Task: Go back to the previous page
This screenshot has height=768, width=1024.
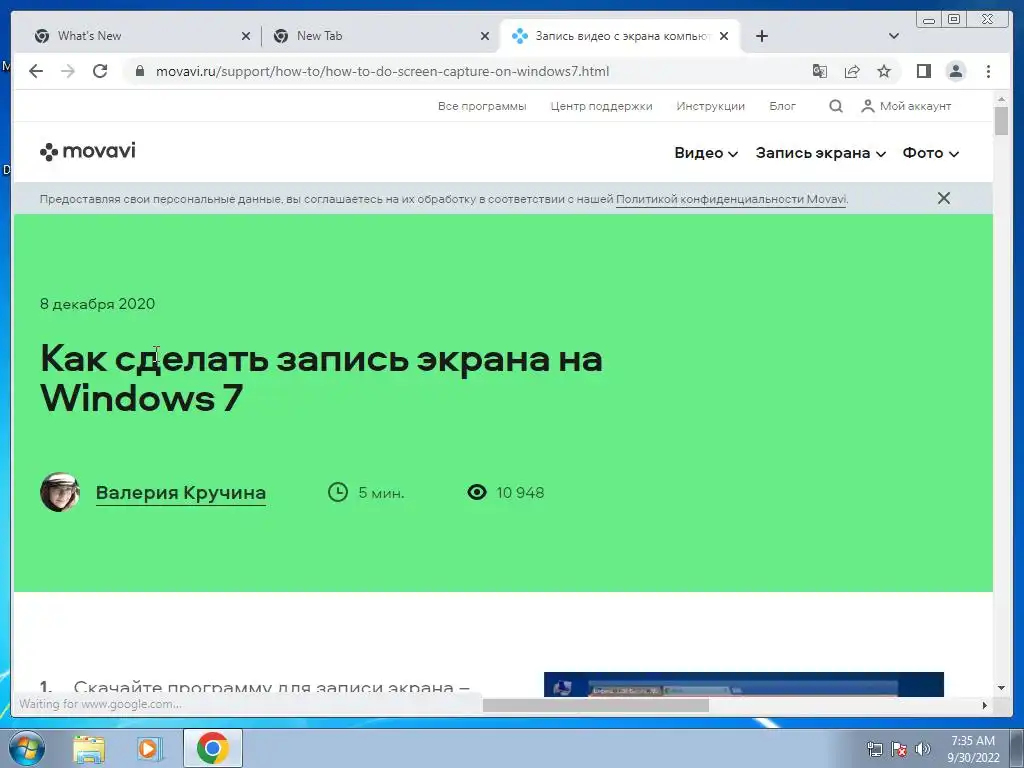Action: pyautogui.click(x=36, y=71)
